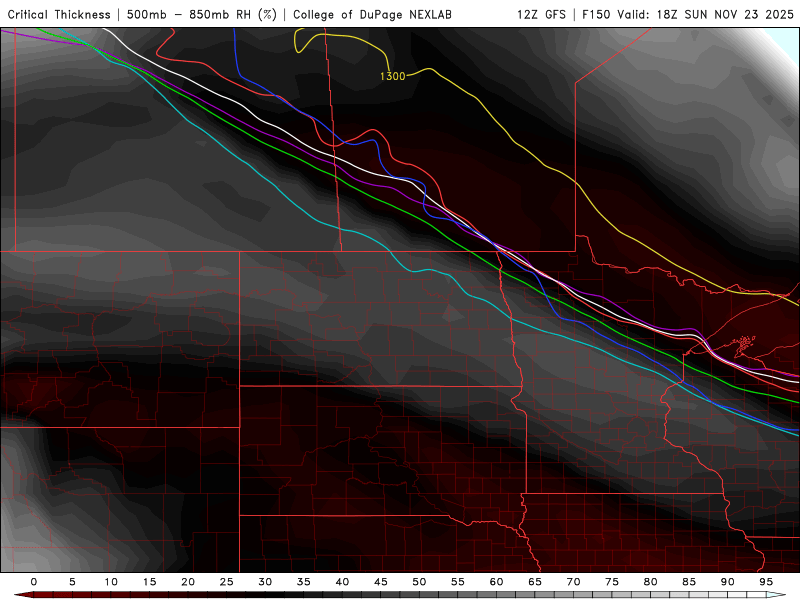Click the 5 value on the color scale
The height and width of the screenshot is (600, 800).
(72, 582)
